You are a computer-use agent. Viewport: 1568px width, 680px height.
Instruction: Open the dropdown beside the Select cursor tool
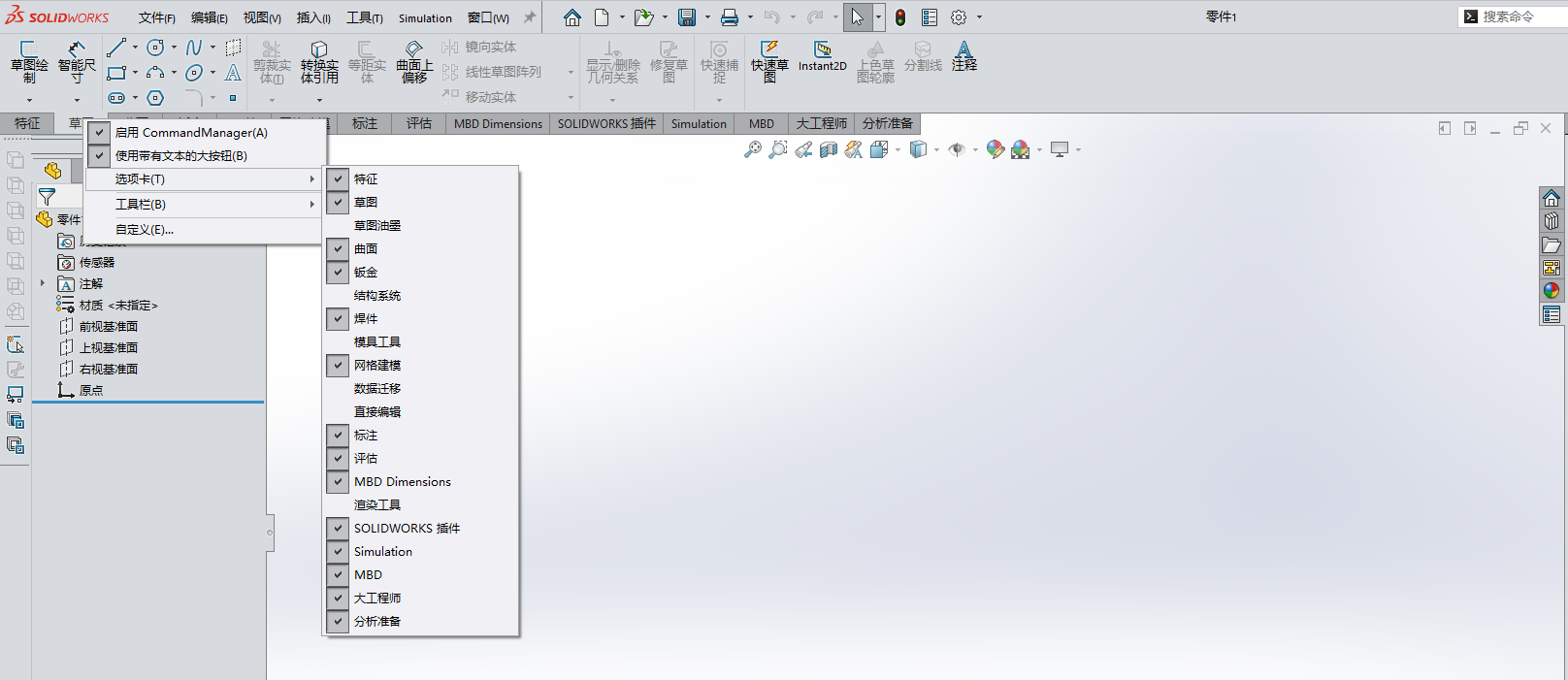pyautogui.click(x=878, y=17)
